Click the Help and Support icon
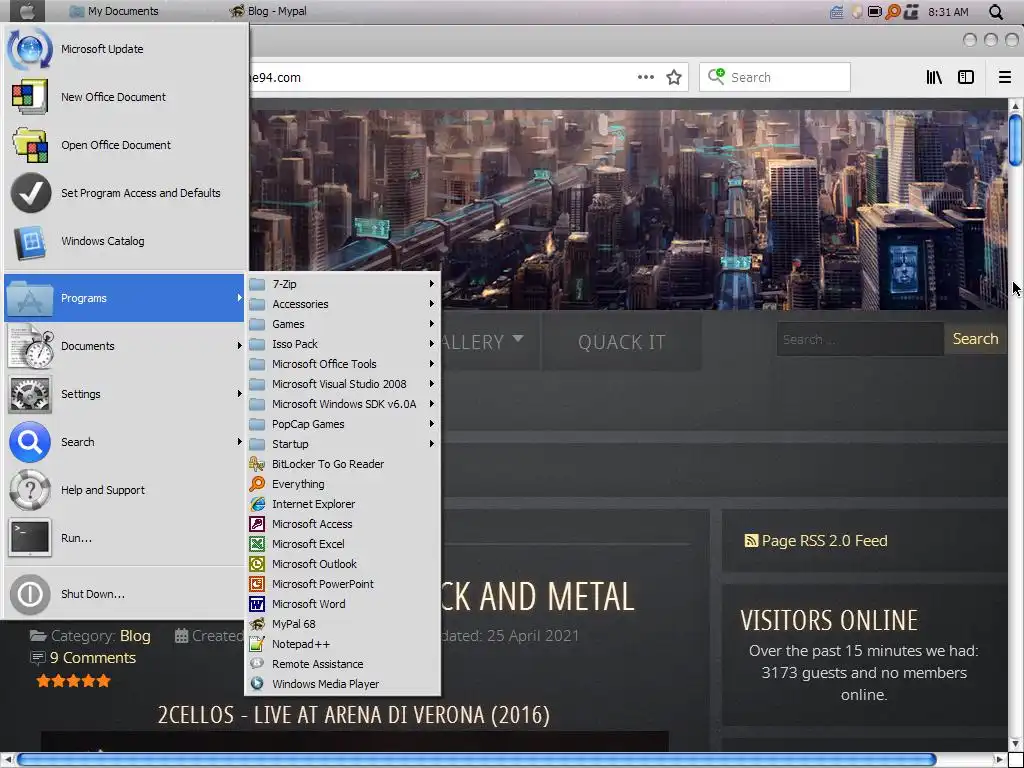 pyautogui.click(x=29, y=490)
